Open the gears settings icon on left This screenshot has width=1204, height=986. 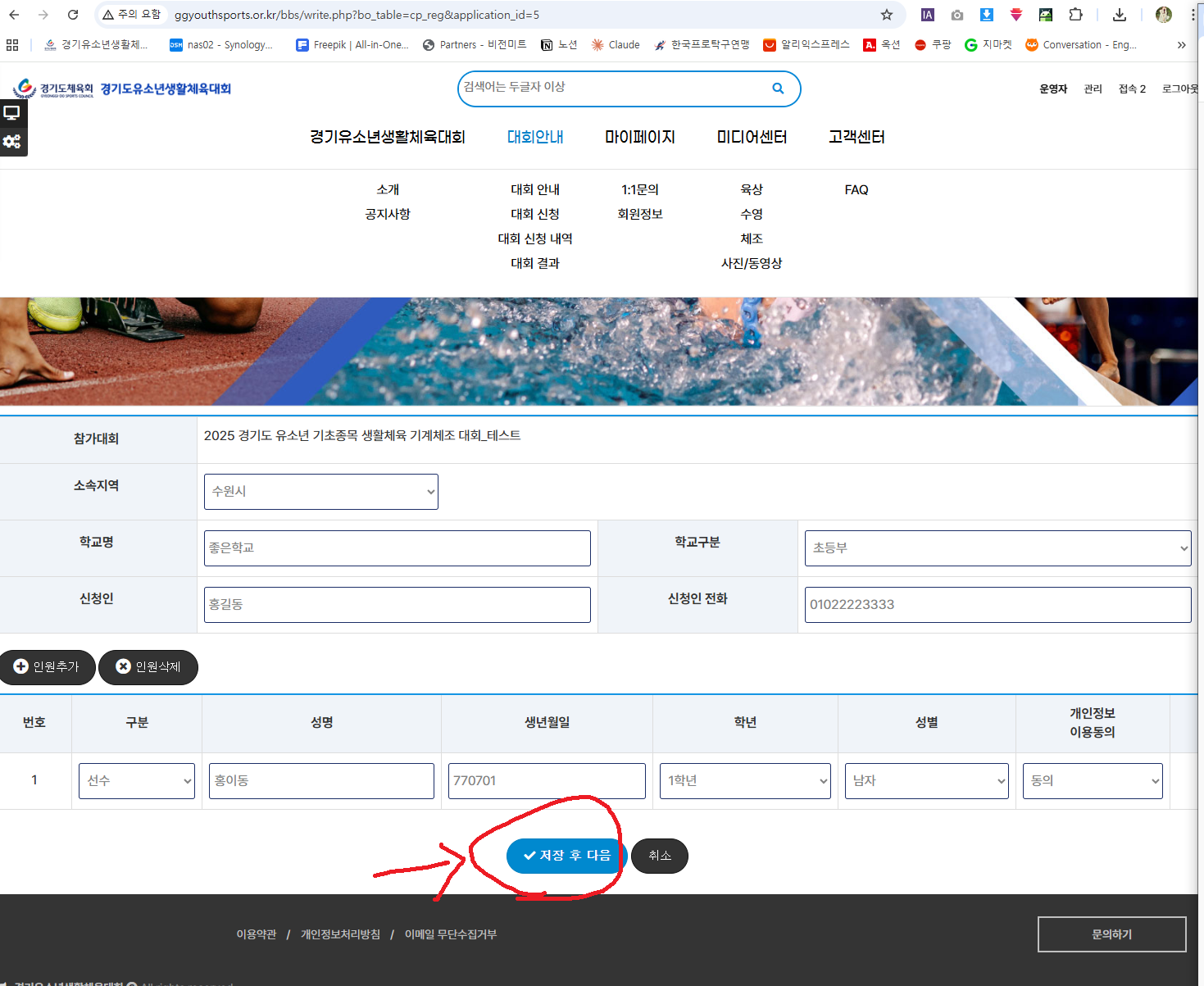pos(12,142)
